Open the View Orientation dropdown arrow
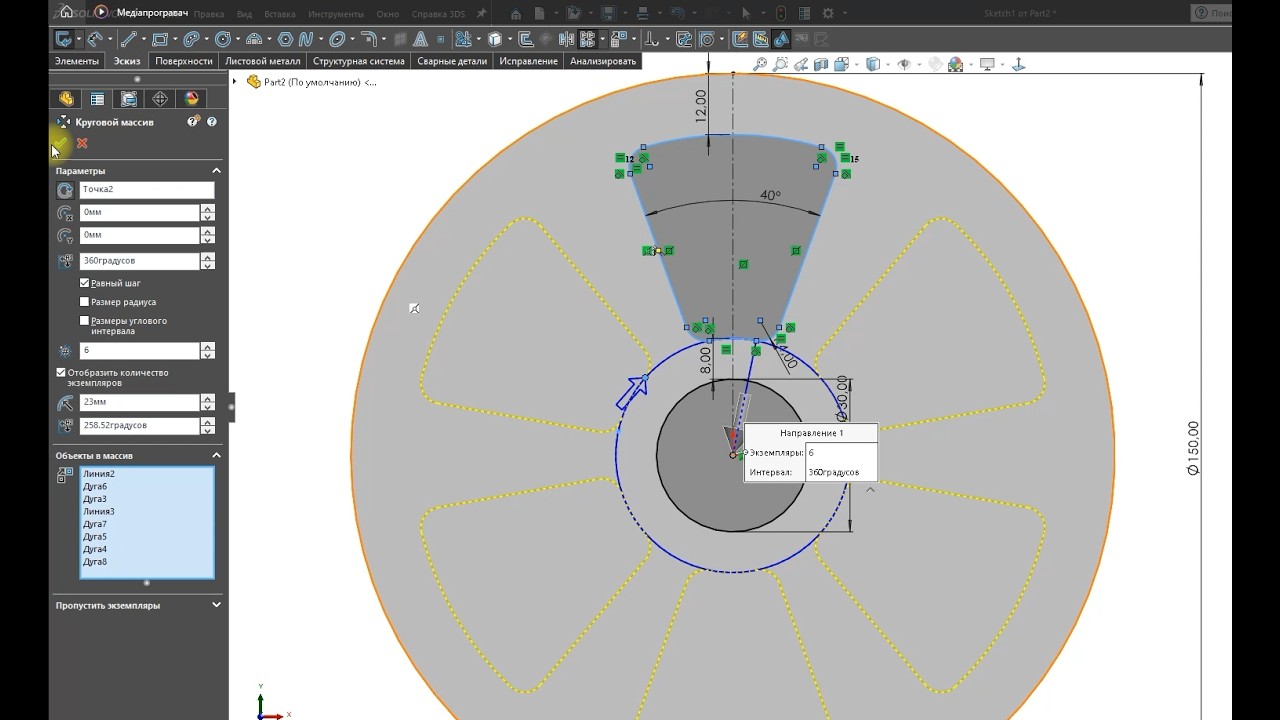Image resolution: width=1280 pixels, height=720 pixels. coord(856,64)
